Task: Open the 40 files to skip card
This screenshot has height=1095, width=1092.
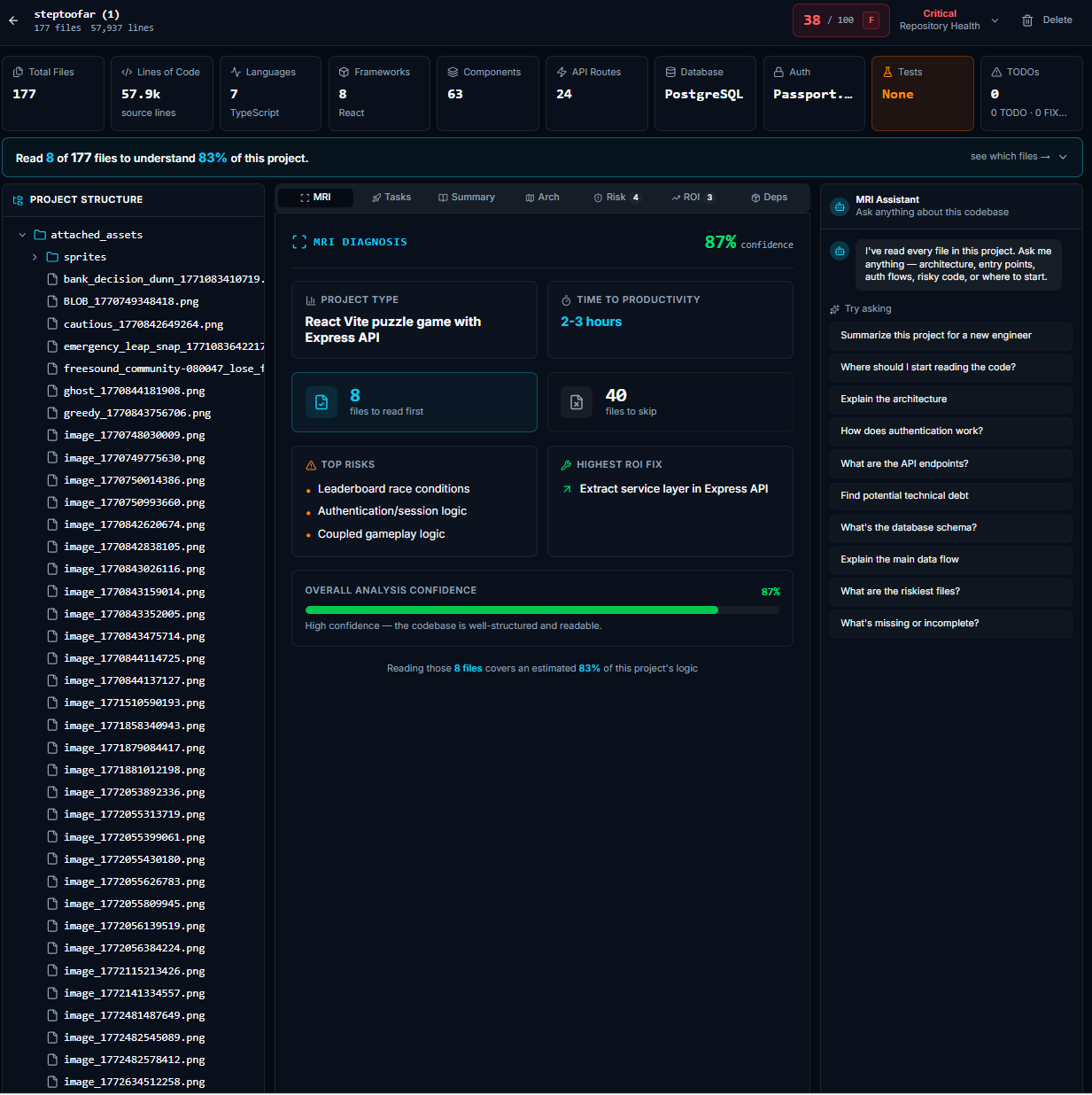Action: pos(670,402)
